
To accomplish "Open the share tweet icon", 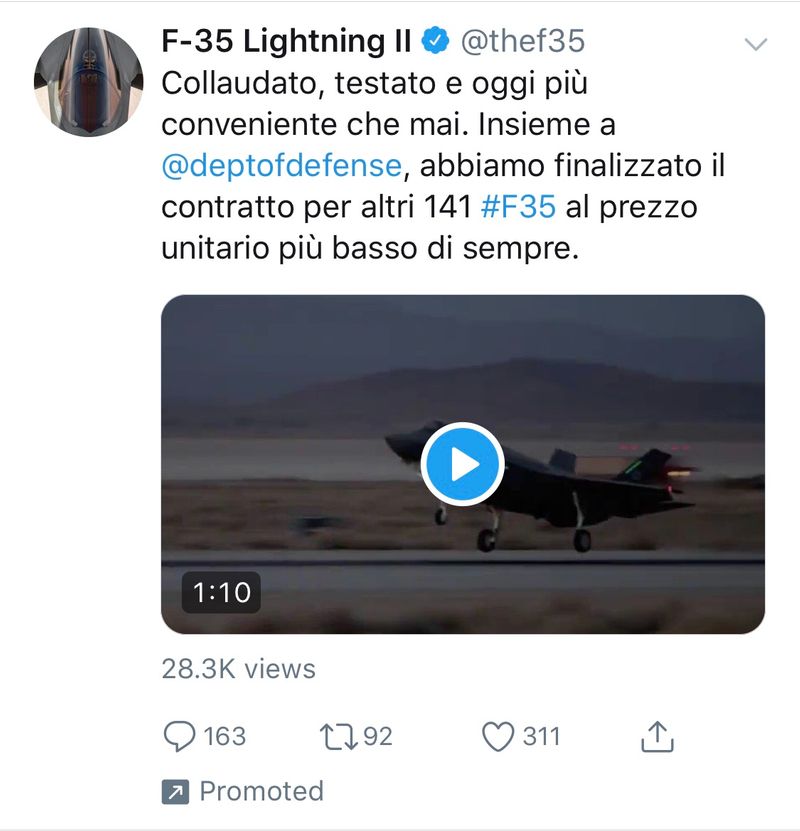I will [656, 737].
